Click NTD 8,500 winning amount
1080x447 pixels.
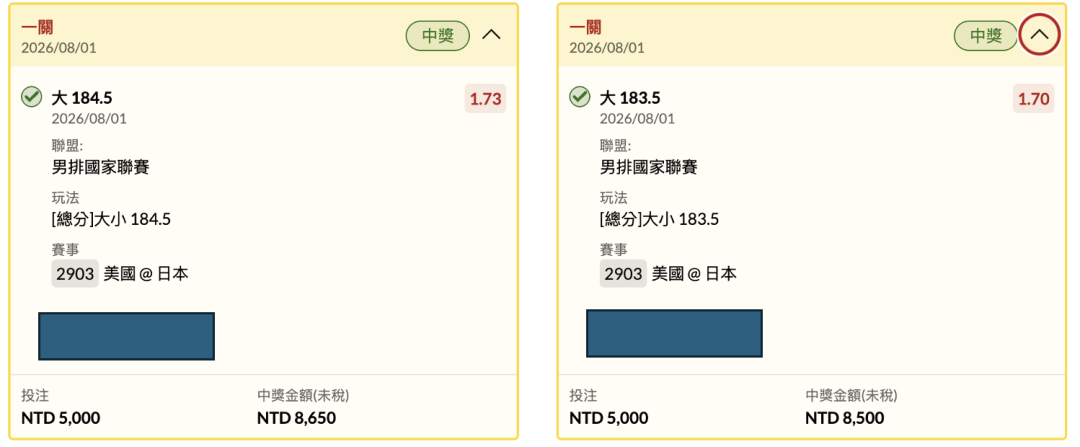[844, 417]
